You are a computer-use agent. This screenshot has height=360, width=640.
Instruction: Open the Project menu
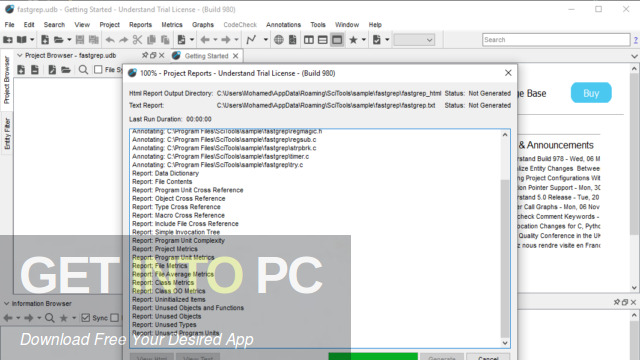tap(109, 24)
